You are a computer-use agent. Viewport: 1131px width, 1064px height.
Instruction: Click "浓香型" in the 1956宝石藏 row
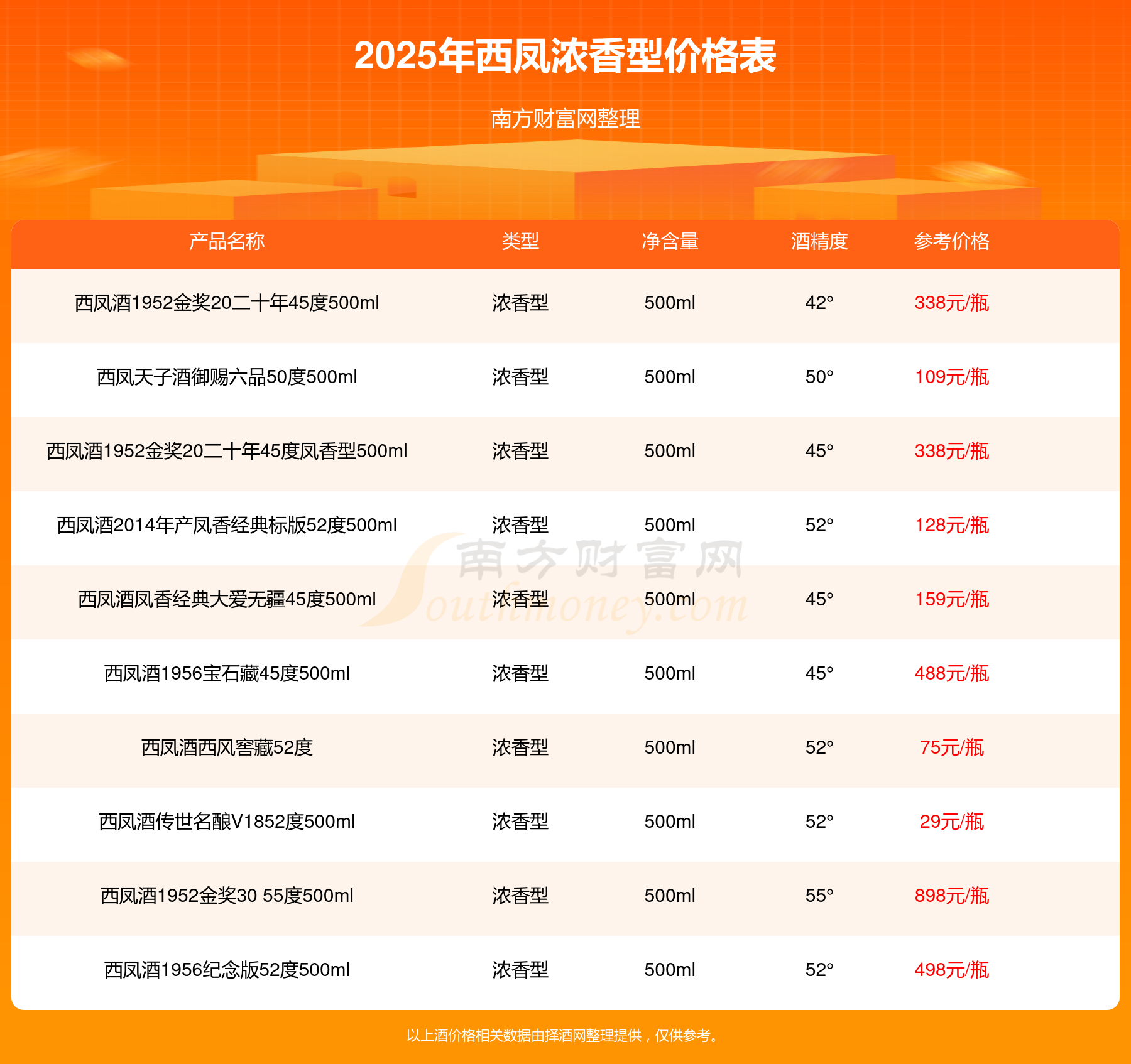coord(520,673)
